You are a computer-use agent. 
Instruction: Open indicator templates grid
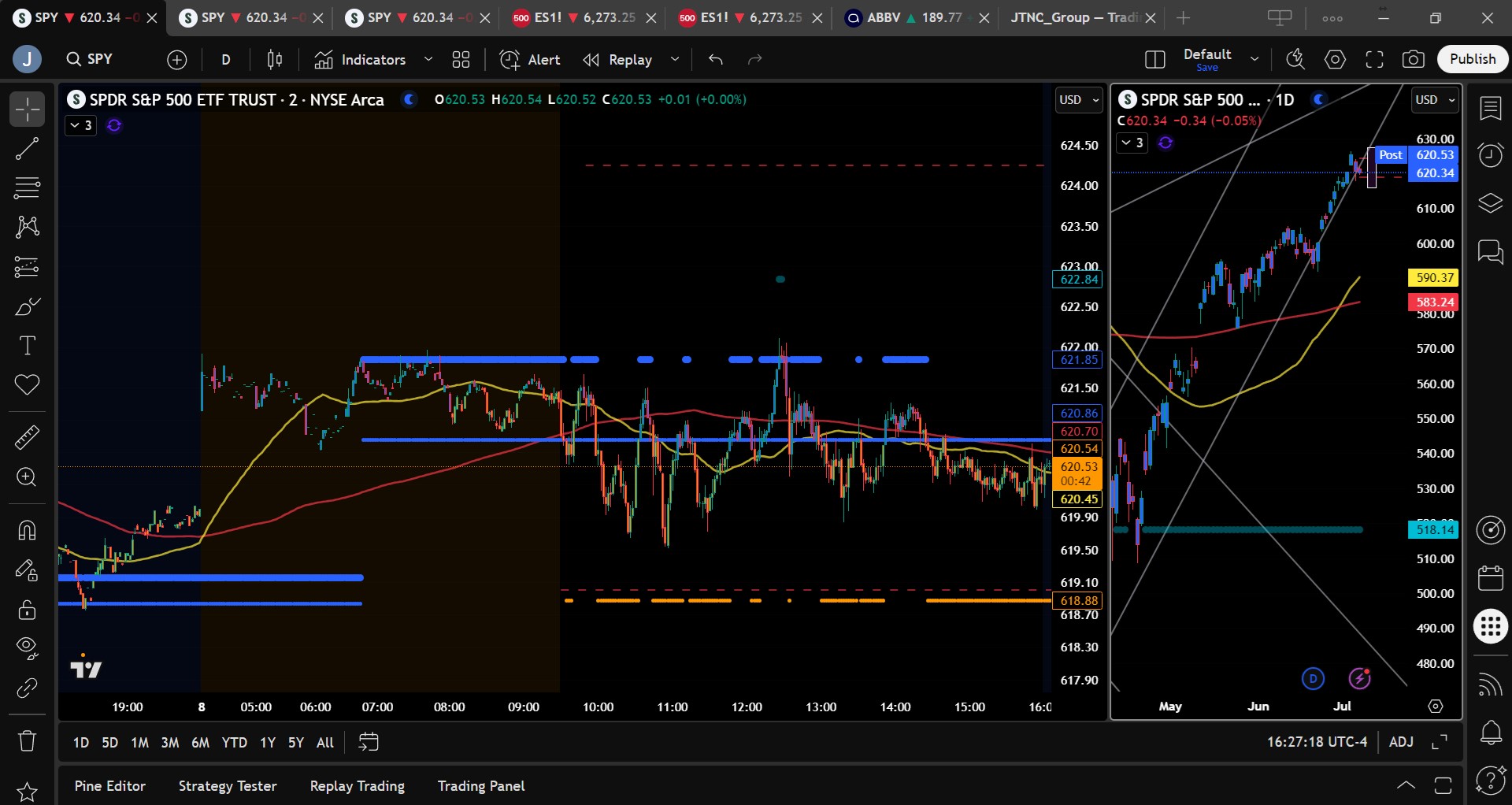tap(461, 59)
